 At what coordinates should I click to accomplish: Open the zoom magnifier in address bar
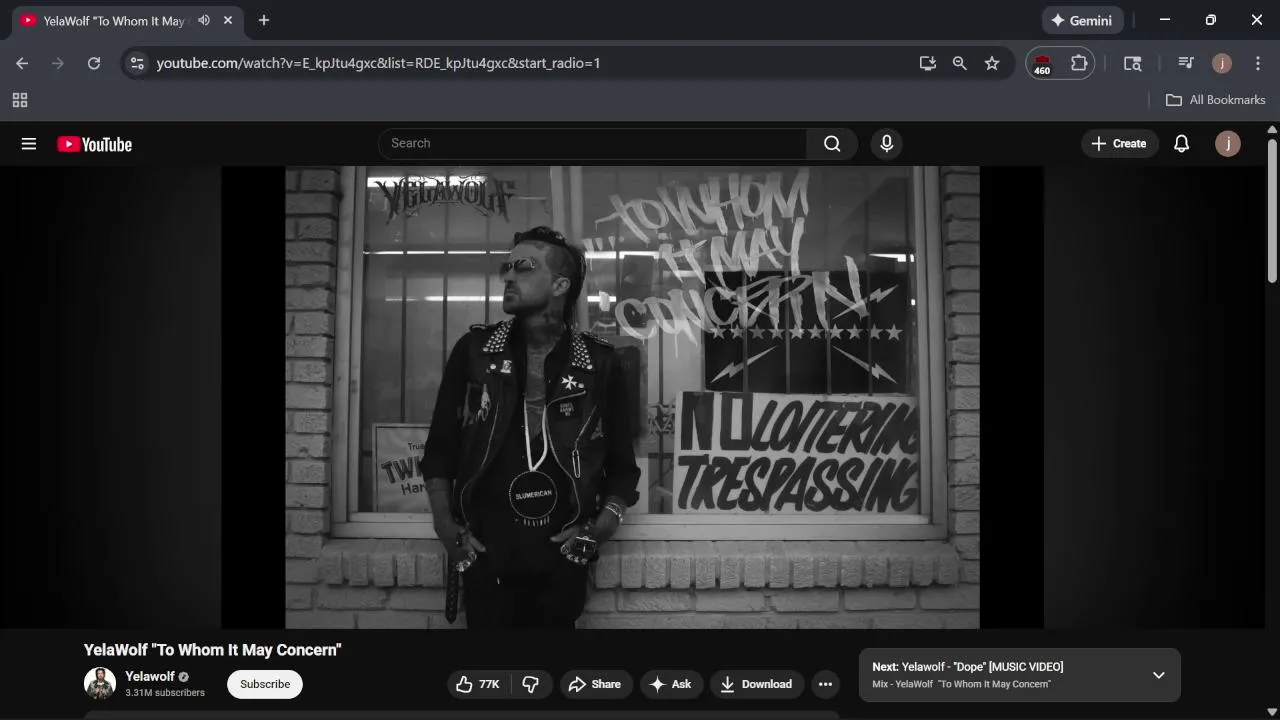(960, 63)
